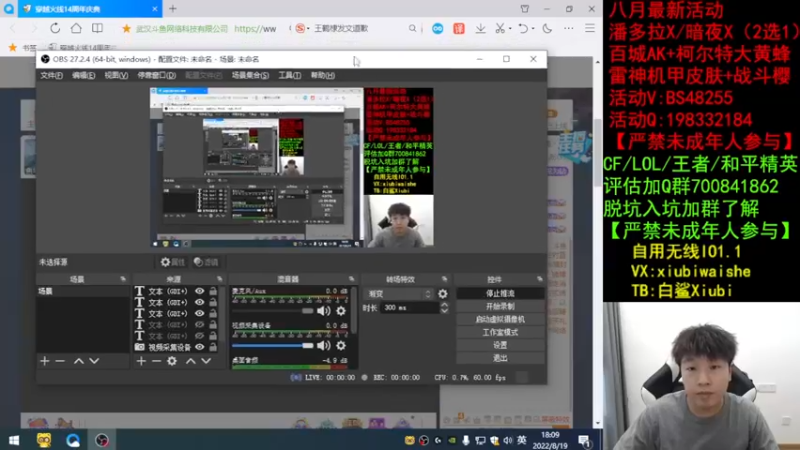Click the browser downloads icon
Image resolution: width=800 pixels, height=450 pixels.
[481, 29]
